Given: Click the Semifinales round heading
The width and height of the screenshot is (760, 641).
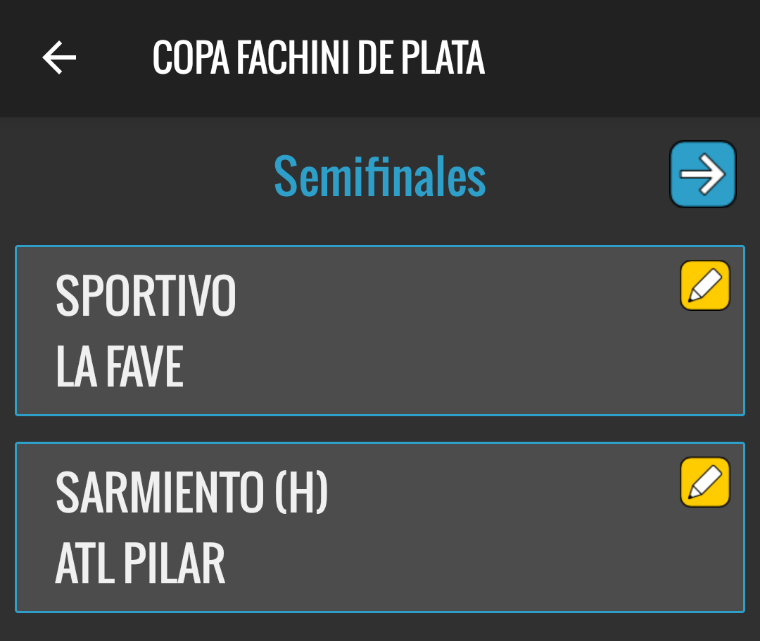Looking at the screenshot, I should point(380,177).
